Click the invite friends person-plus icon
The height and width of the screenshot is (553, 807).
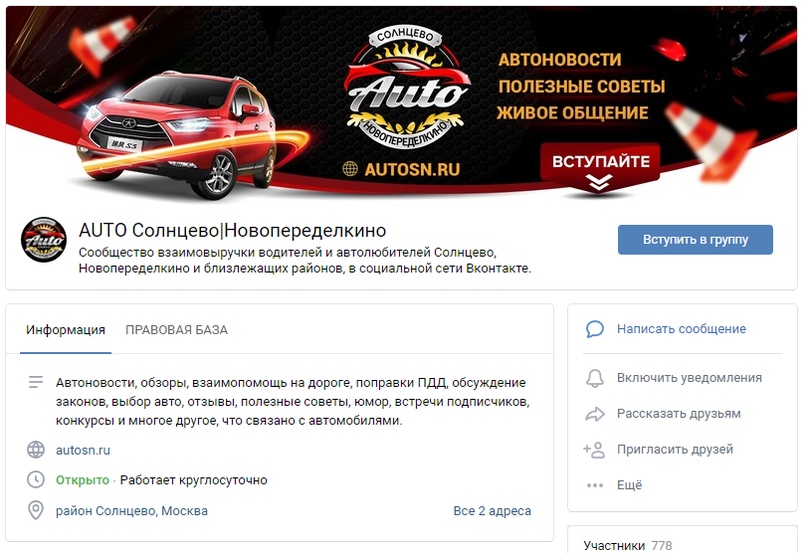pos(594,450)
